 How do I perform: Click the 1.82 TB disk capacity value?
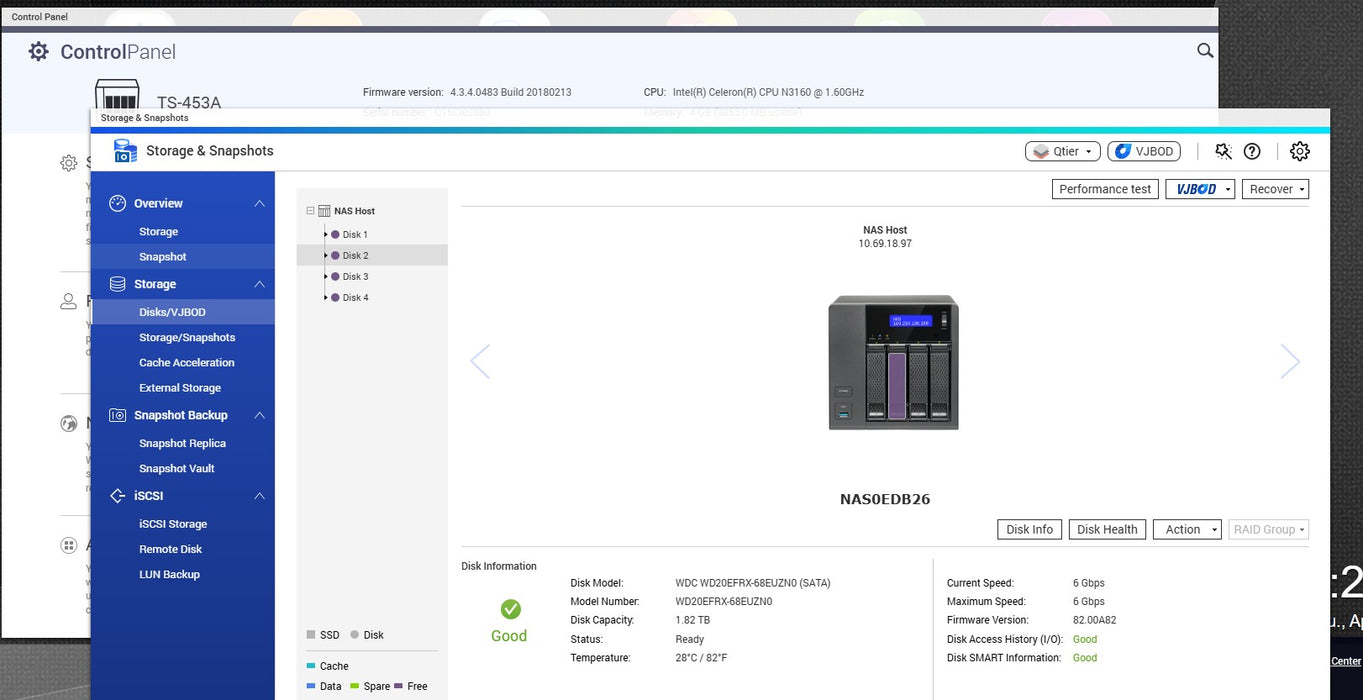coord(692,620)
